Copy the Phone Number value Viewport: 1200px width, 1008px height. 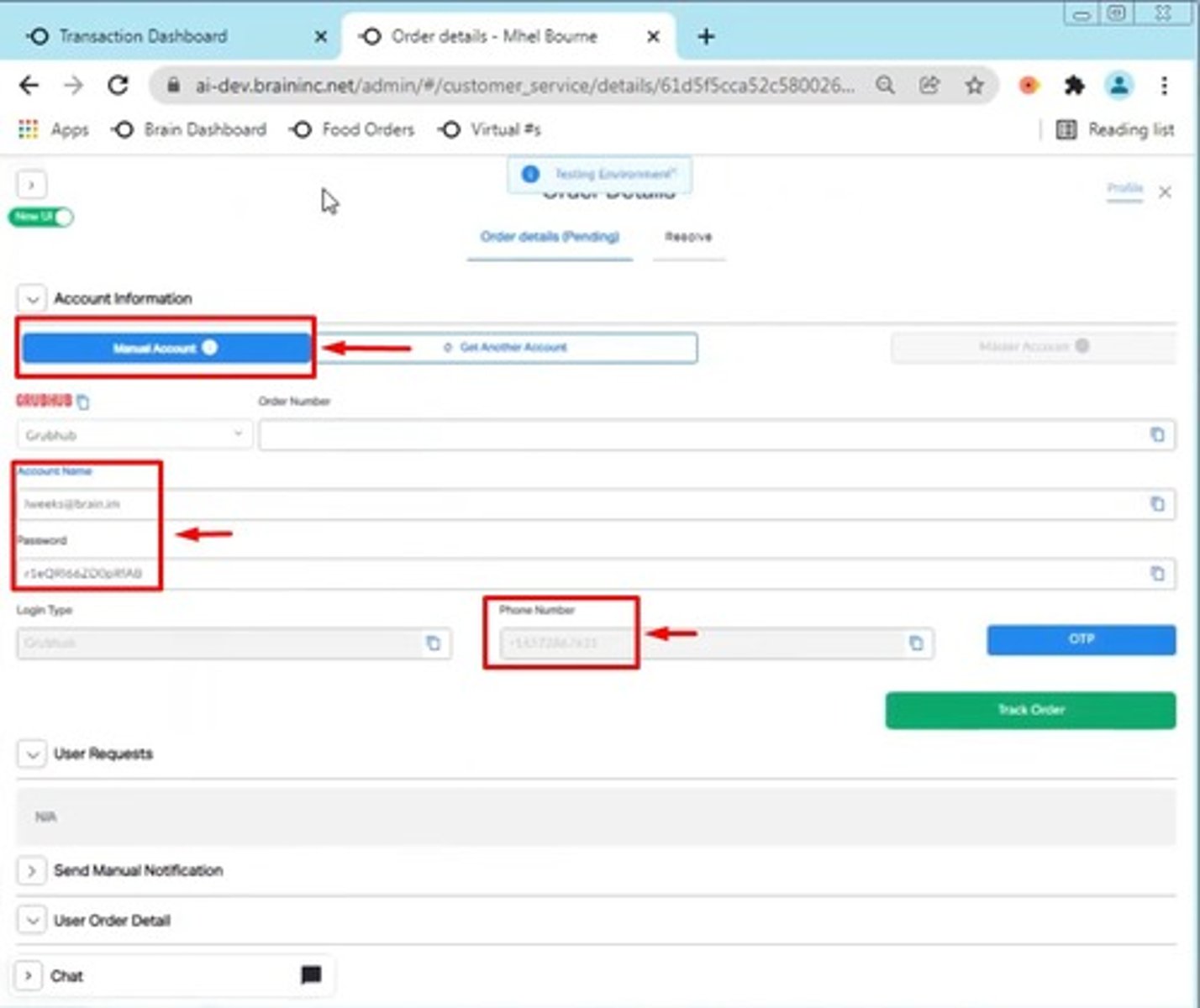[x=916, y=643]
